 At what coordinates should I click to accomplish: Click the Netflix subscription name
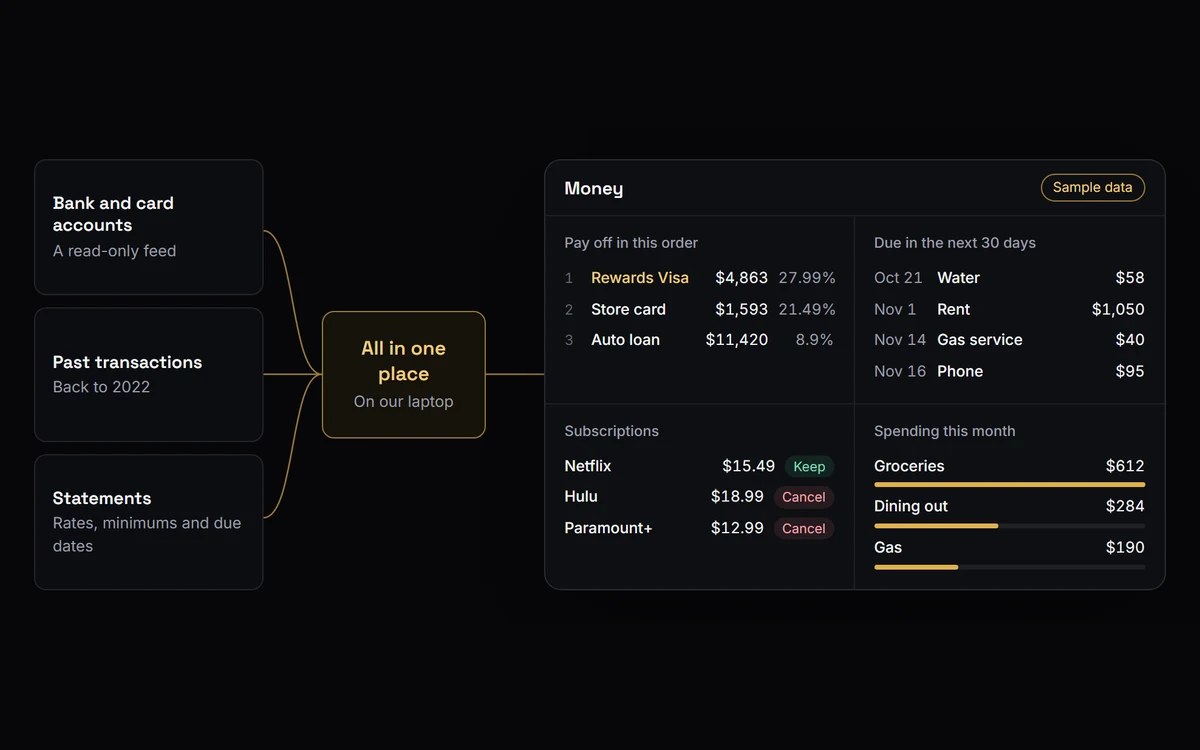click(x=588, y=466)
